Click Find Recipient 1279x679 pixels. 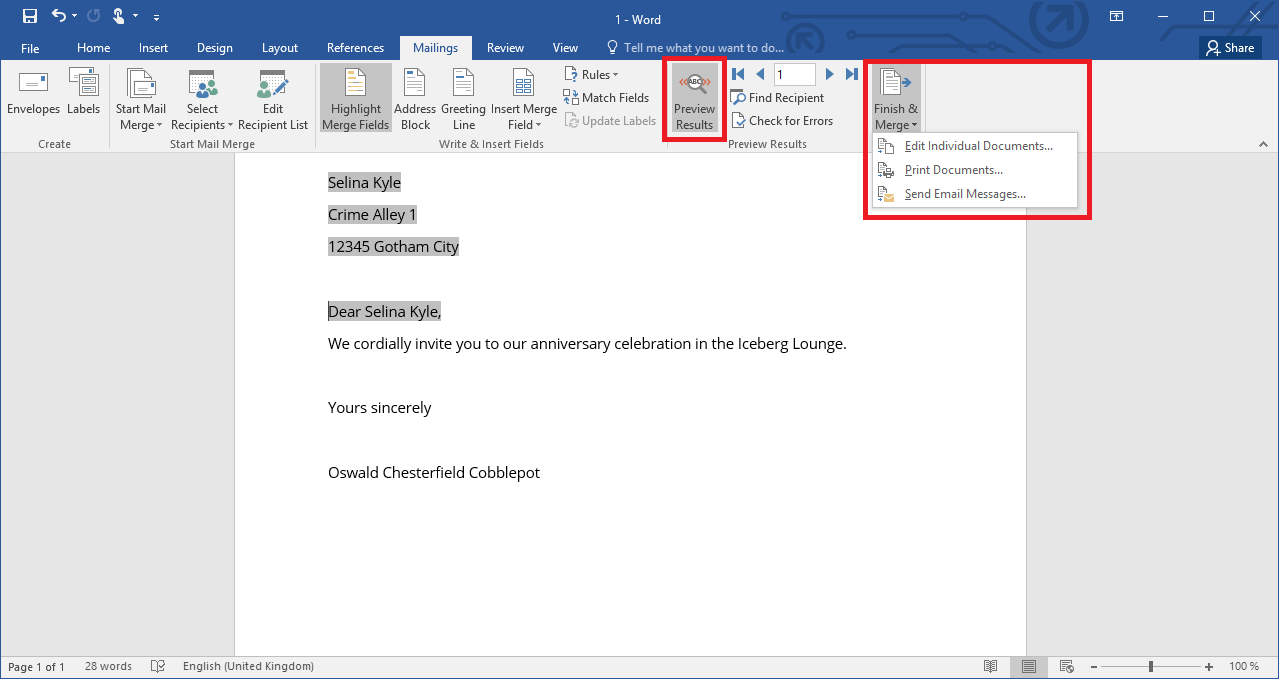click(x=778, y=98)
